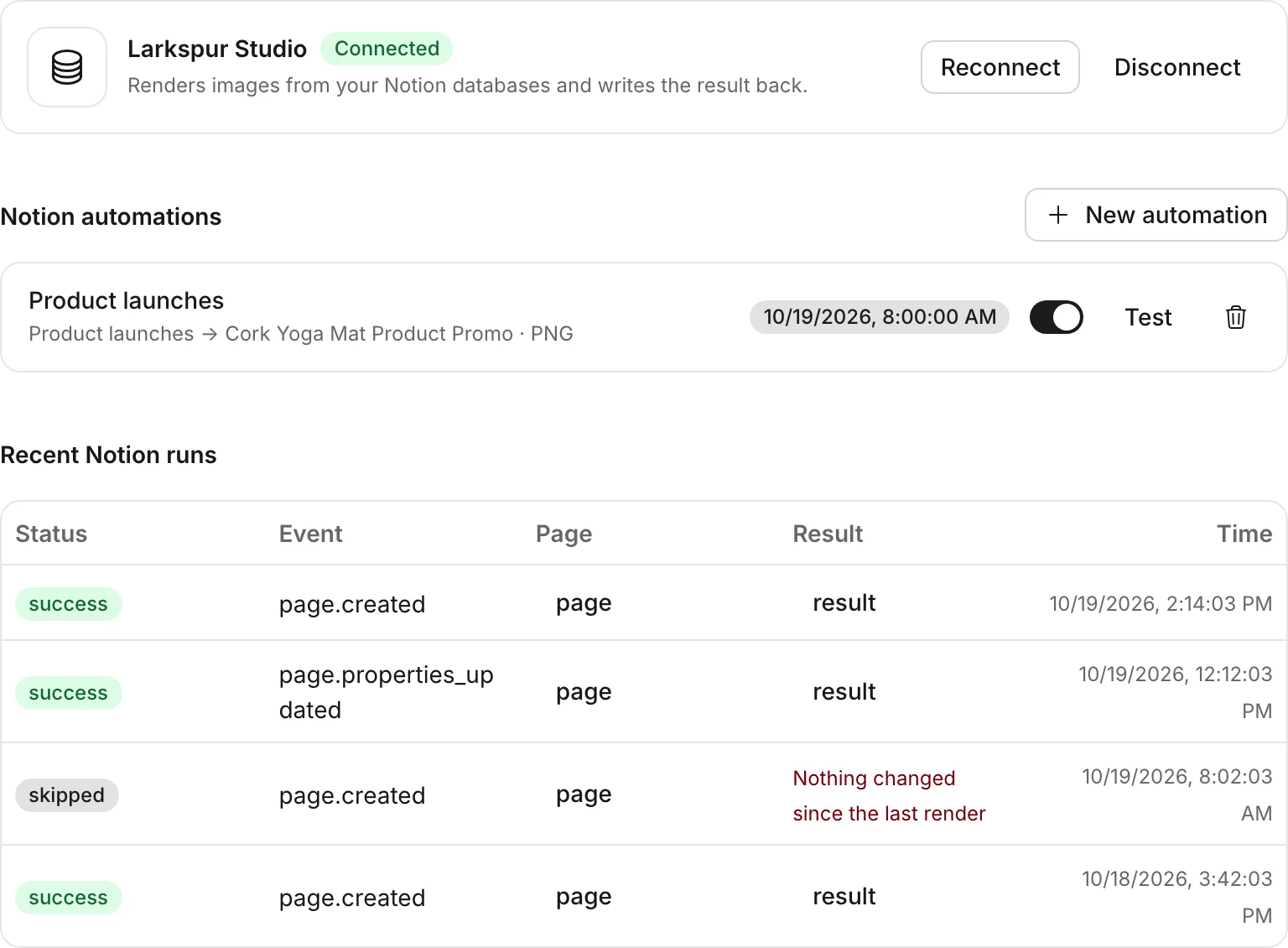Click the 10/19/2026, 8:02:03 AM run time

pyautogui.click(x=1177, y=794)
